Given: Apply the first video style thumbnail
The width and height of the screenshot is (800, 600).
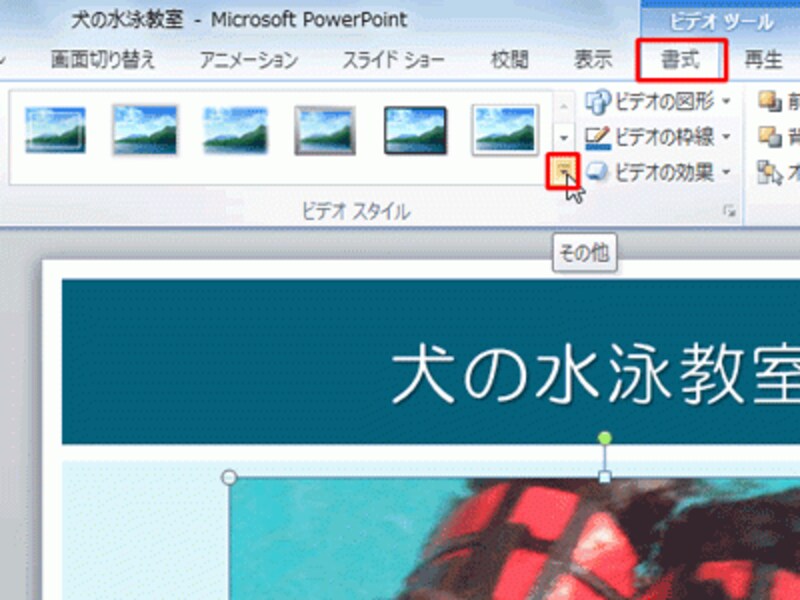Looking at the screenshot, I should tap(55, 130).
